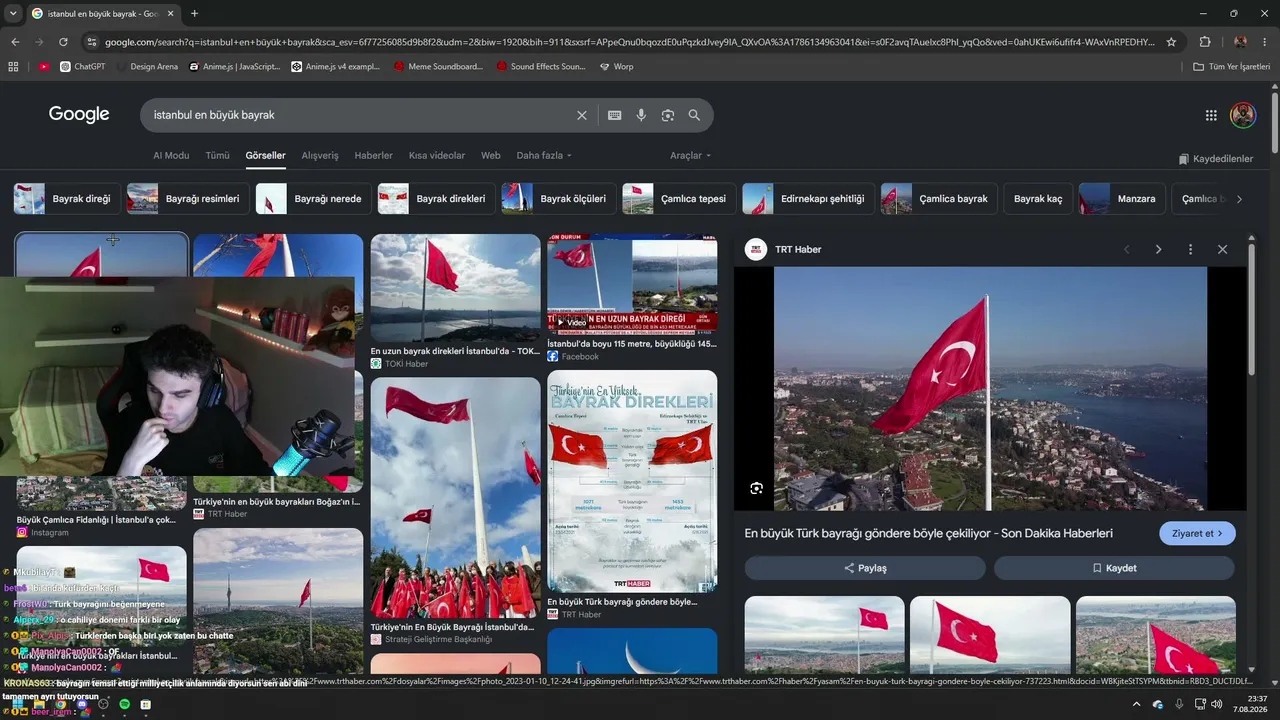Viewport: 1280px width, 720px height.
Task: Reload the page in Chrome
Action: [x=63, y=42]
